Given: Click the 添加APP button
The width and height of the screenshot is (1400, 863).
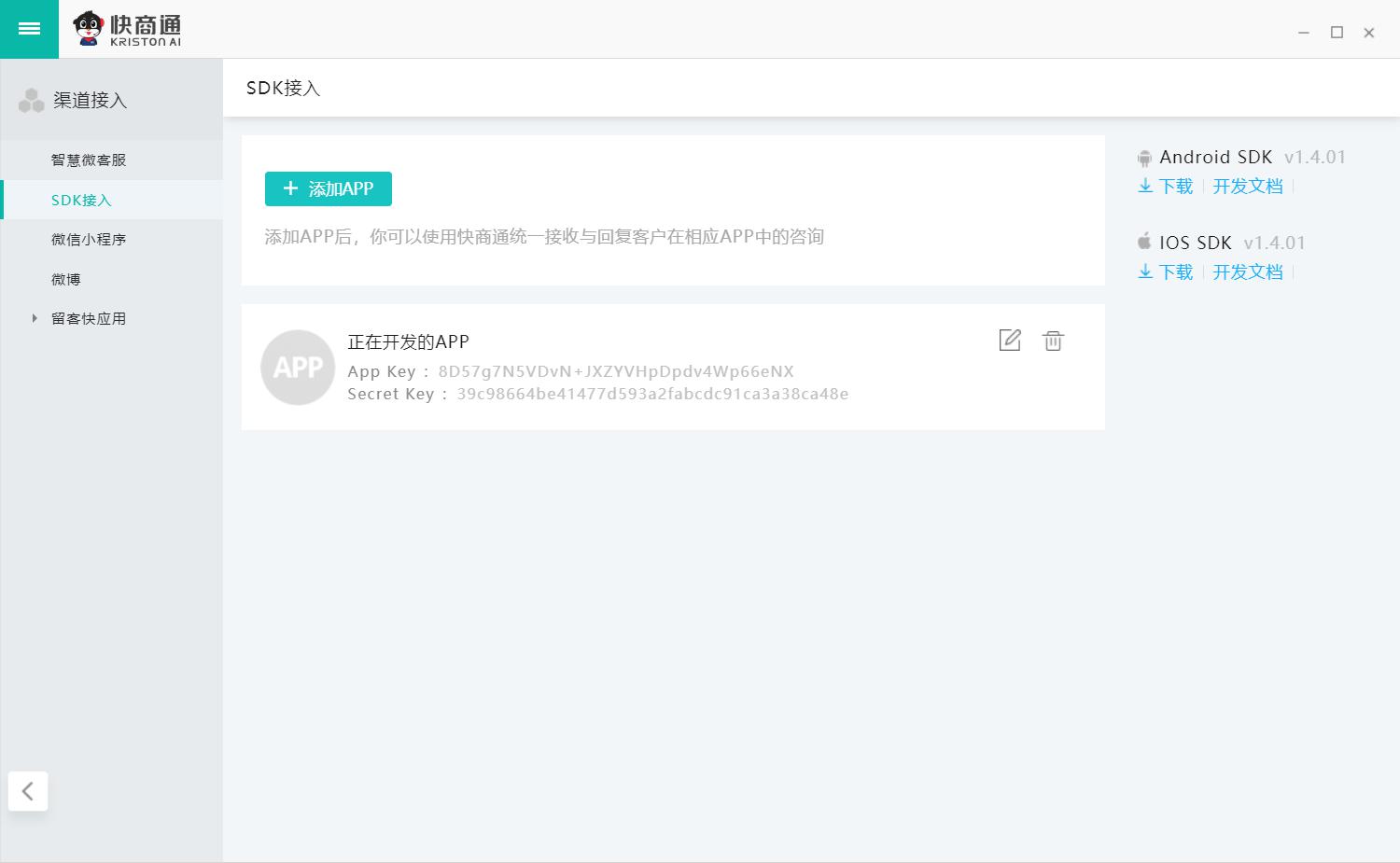Looking at the screenshot, I should tap(328, 188).
